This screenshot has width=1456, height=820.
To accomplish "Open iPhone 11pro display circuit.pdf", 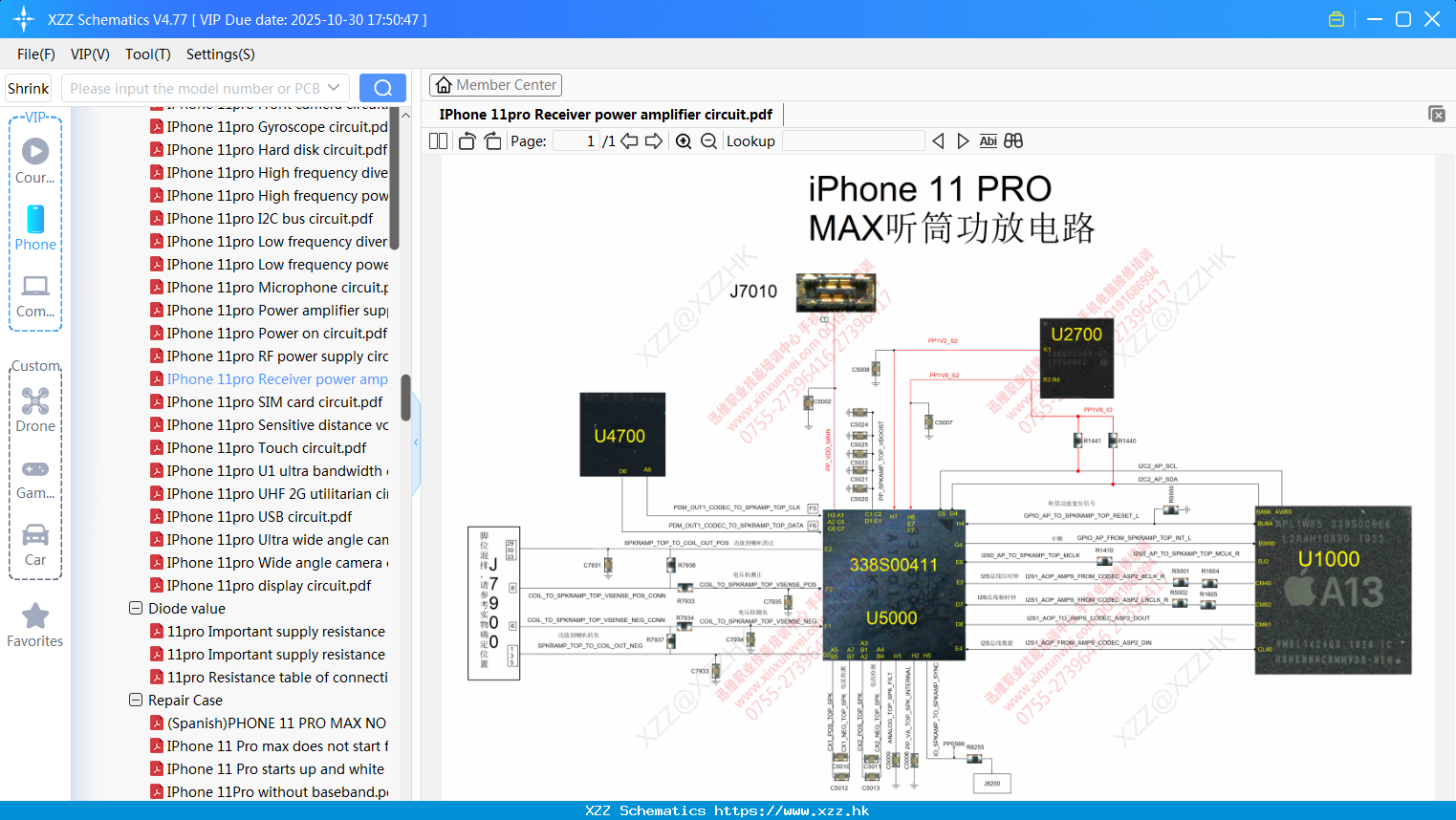I will [x=261, y=585].
